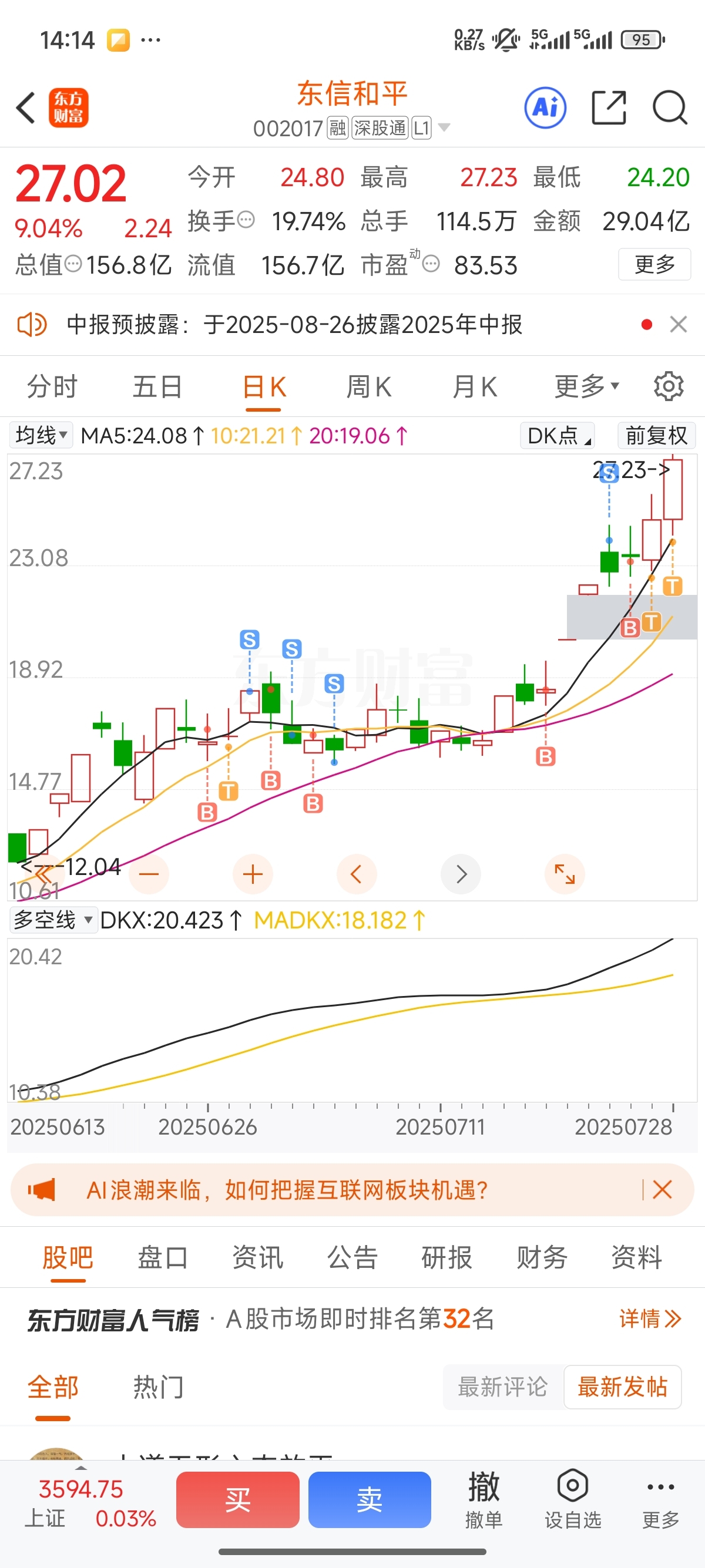Tap 设自选 add-to-watchlist icon

point(572,1500)
